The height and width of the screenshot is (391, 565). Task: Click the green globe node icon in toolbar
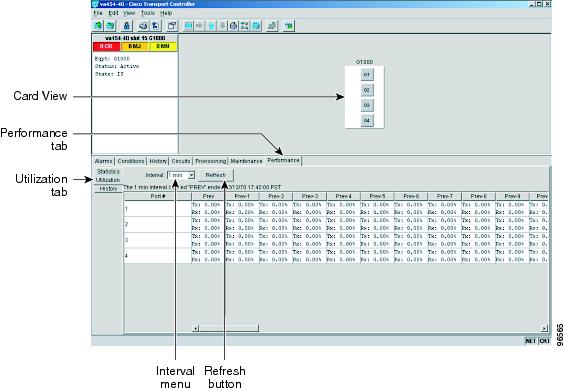[98, 26]
